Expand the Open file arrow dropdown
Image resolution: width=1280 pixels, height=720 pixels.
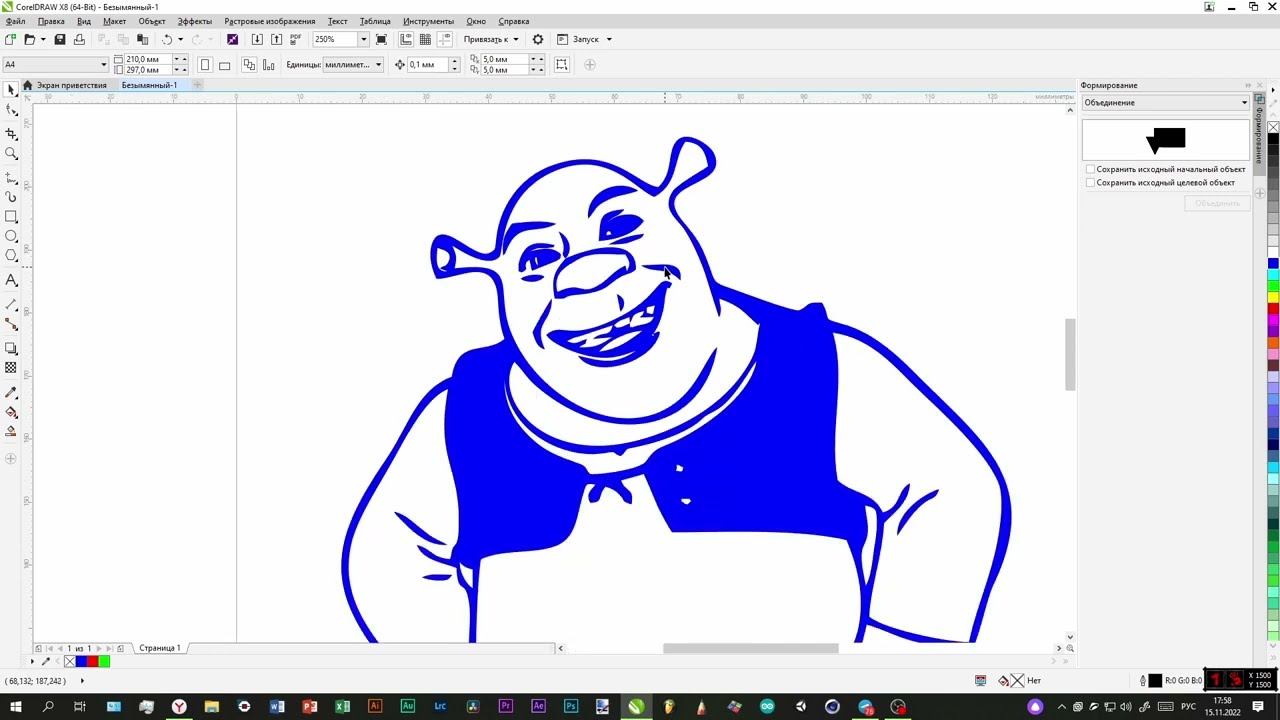click(x=43, y=39)
